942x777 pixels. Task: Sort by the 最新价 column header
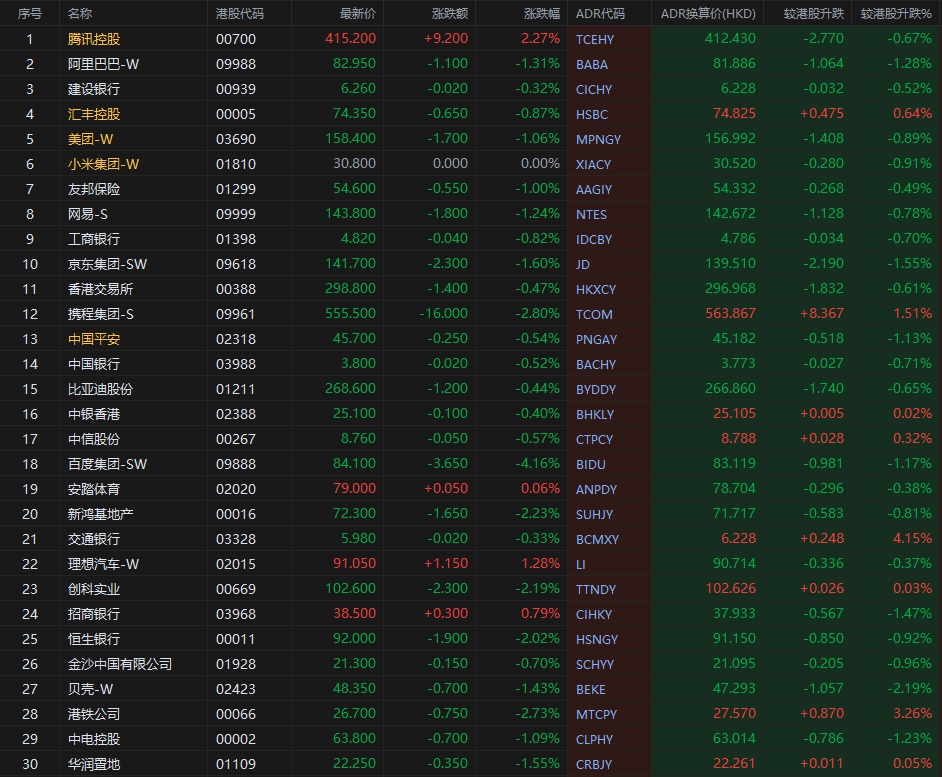(357, 13)
